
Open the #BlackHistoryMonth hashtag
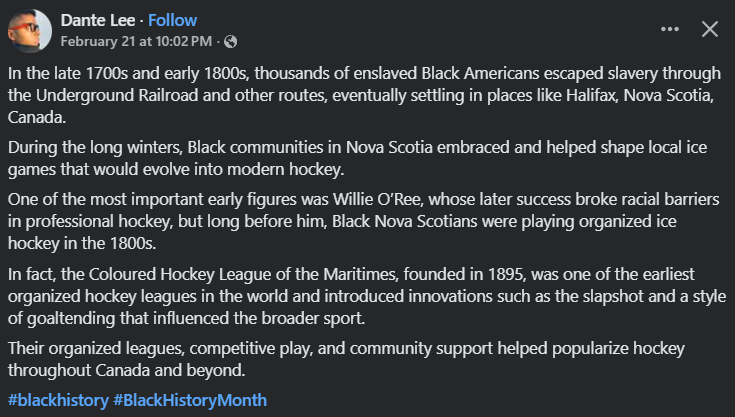190,399
